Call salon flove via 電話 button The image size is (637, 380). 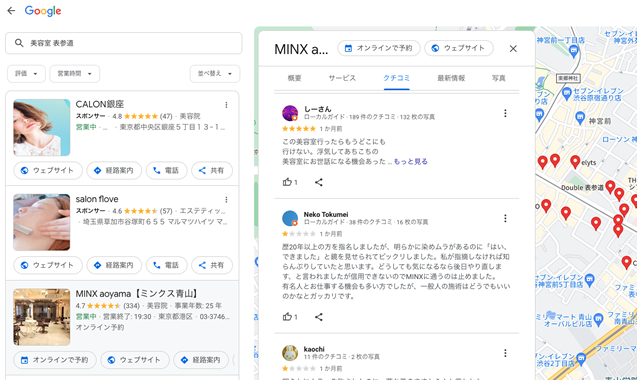[166, 265]
